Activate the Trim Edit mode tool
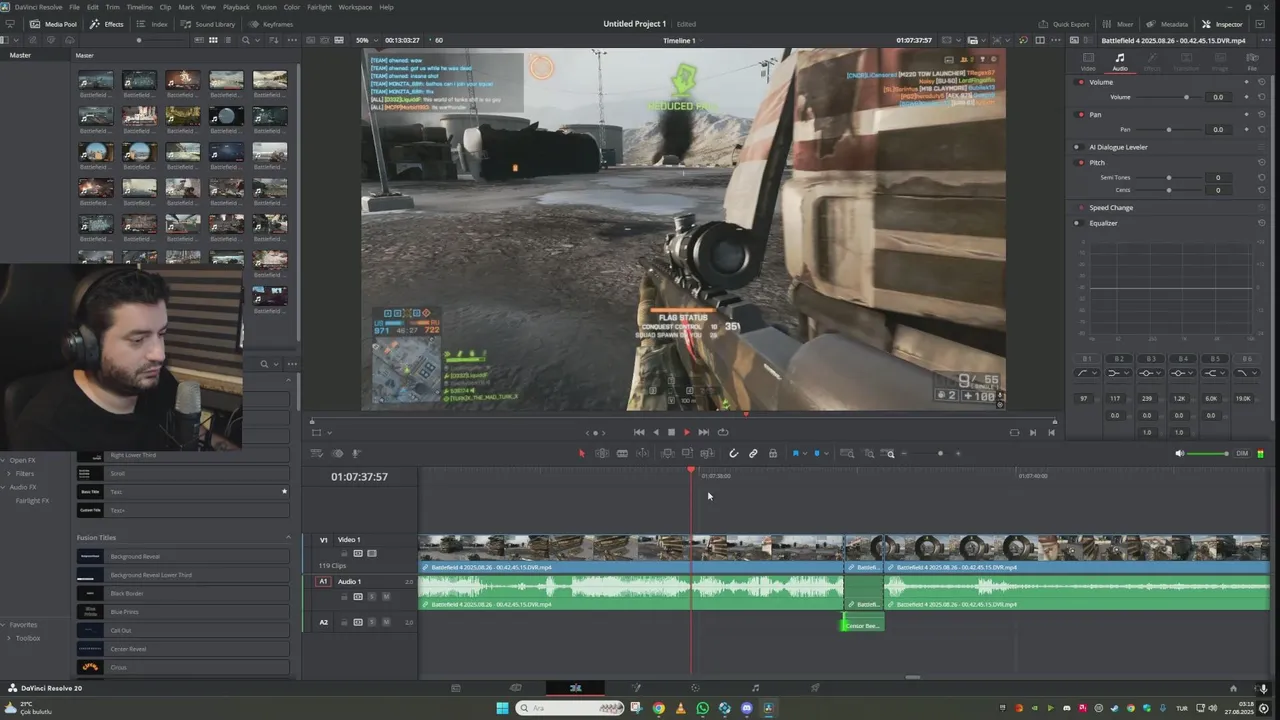1280x720 pixels. [602, 453]
